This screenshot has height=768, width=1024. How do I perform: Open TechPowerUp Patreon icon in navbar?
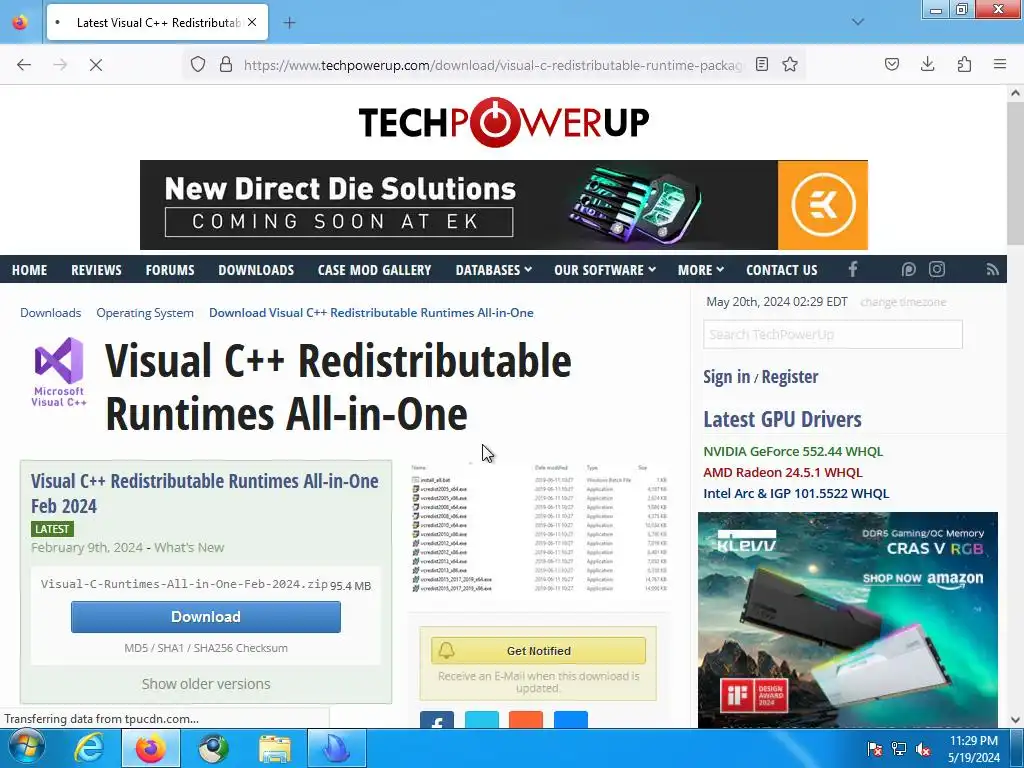click(908, 269)
